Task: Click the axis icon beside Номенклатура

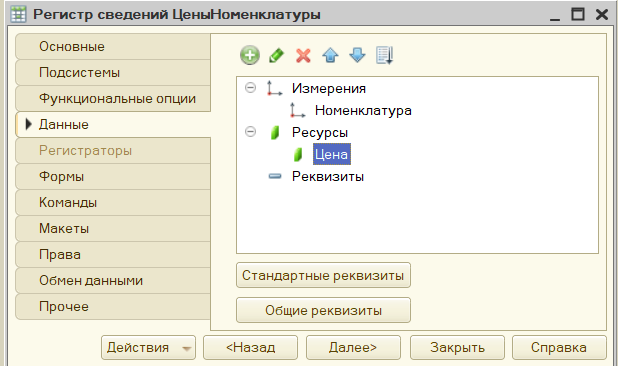Action: click(x=298, y=110)
